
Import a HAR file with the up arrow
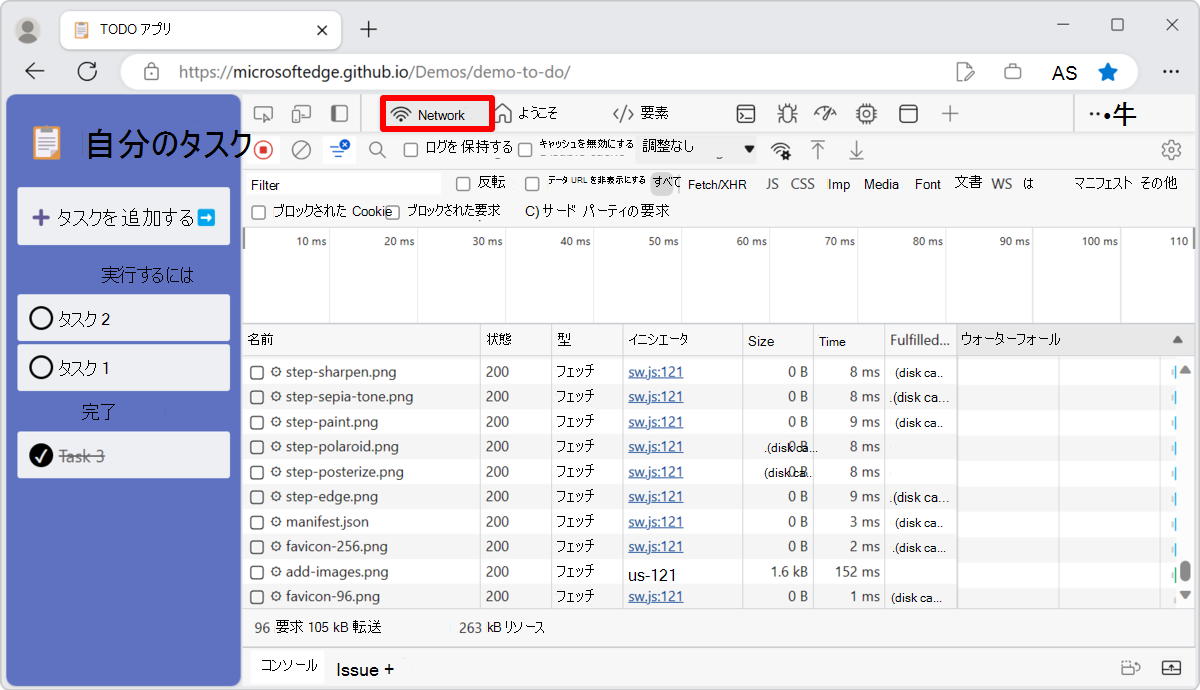click(818, 148)
